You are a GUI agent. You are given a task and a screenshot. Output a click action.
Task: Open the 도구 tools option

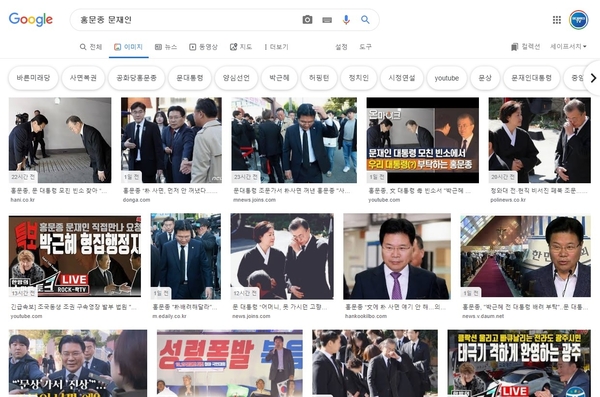click(365, 47)
